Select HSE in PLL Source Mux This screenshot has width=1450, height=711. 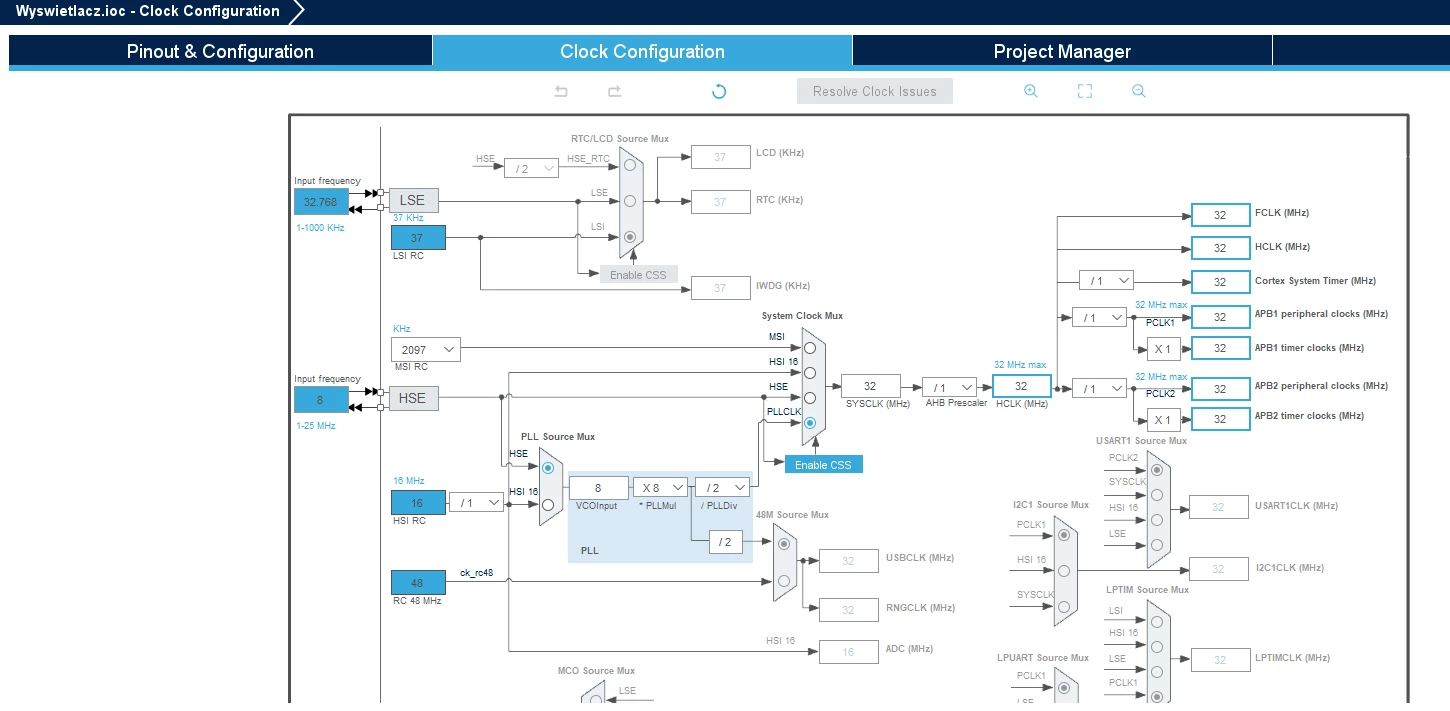coord(548,468)
